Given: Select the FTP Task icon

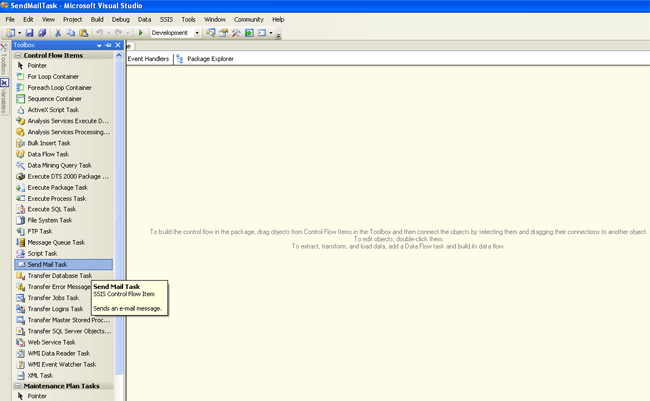Looking at the screenshot, I should coord(20,231).
